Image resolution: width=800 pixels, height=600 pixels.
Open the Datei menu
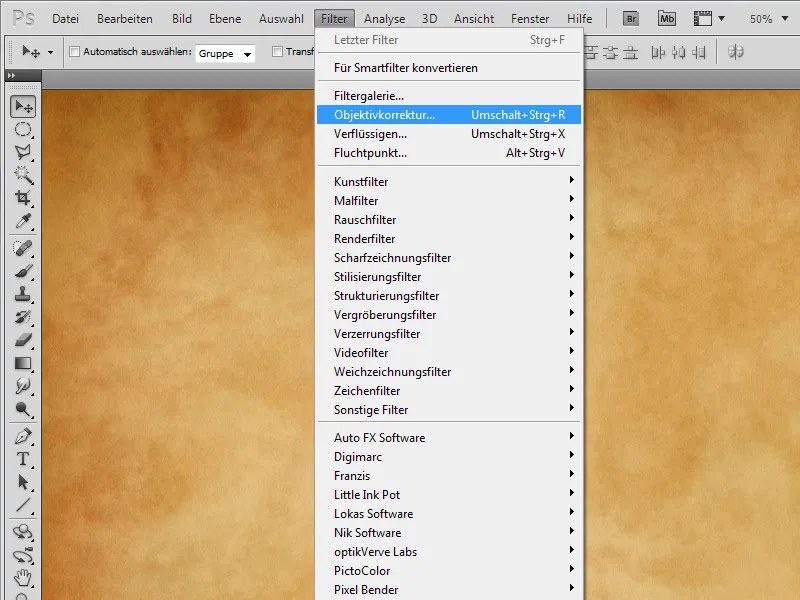coord(65,19)
